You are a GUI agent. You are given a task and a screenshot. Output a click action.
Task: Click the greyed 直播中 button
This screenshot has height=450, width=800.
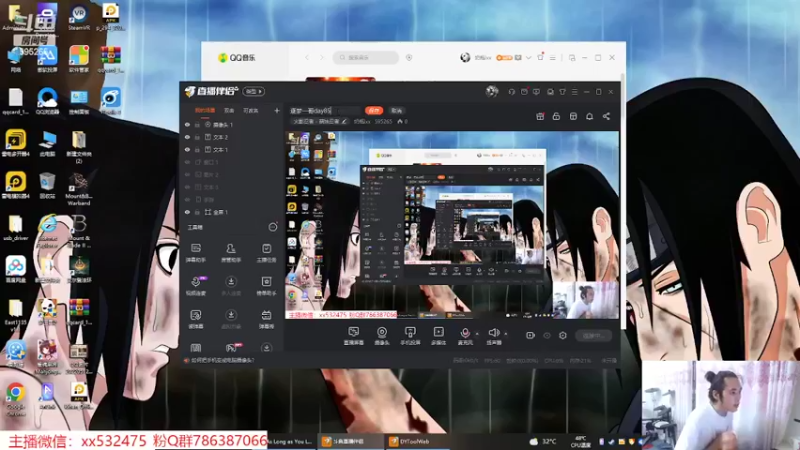pyautogui.click(x=593, y=335)
